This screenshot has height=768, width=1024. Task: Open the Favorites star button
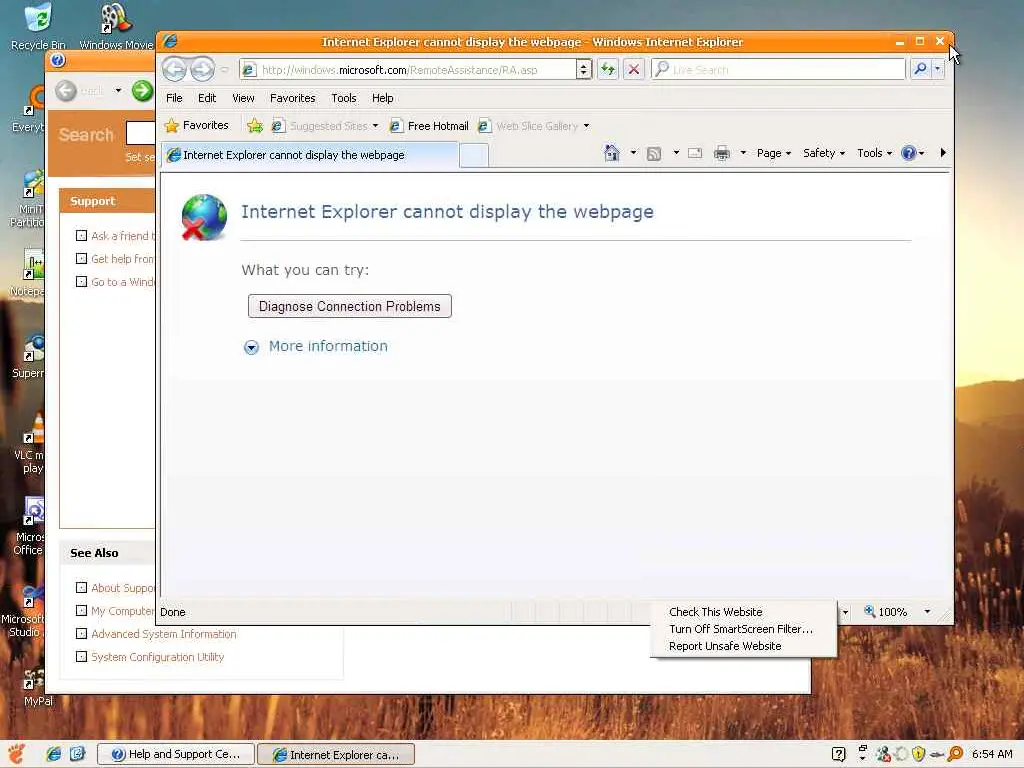click(x=197, y=125)
